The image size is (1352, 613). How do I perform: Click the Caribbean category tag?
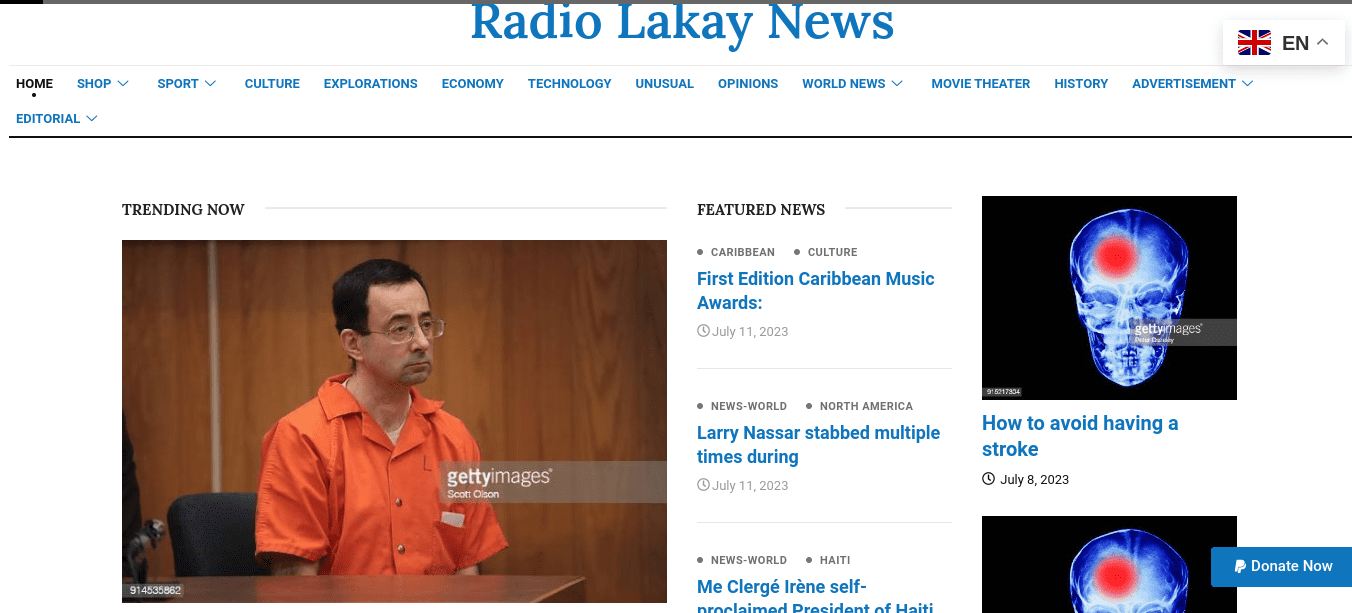point(742,252)
